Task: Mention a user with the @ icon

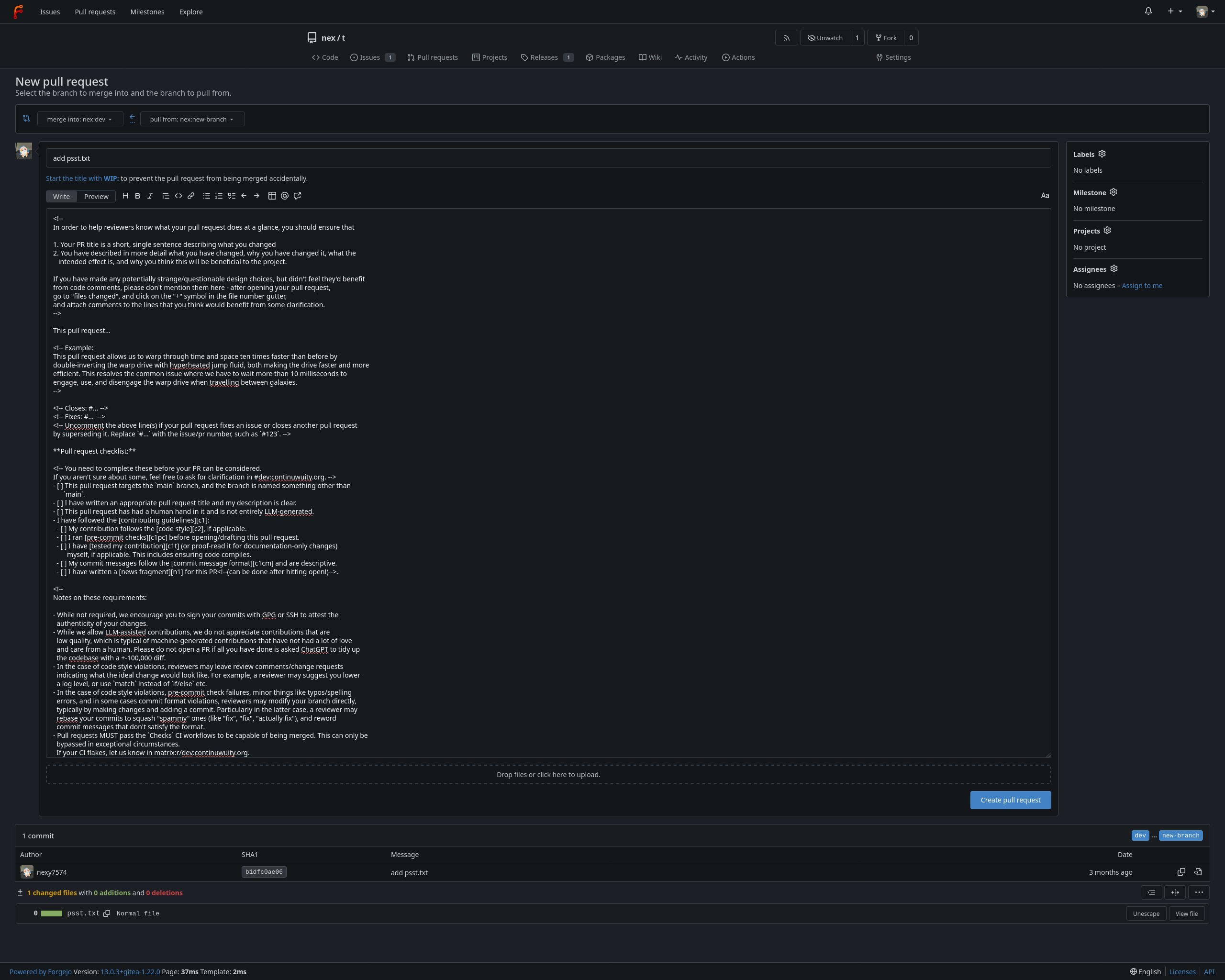Action: click(285, 196)
